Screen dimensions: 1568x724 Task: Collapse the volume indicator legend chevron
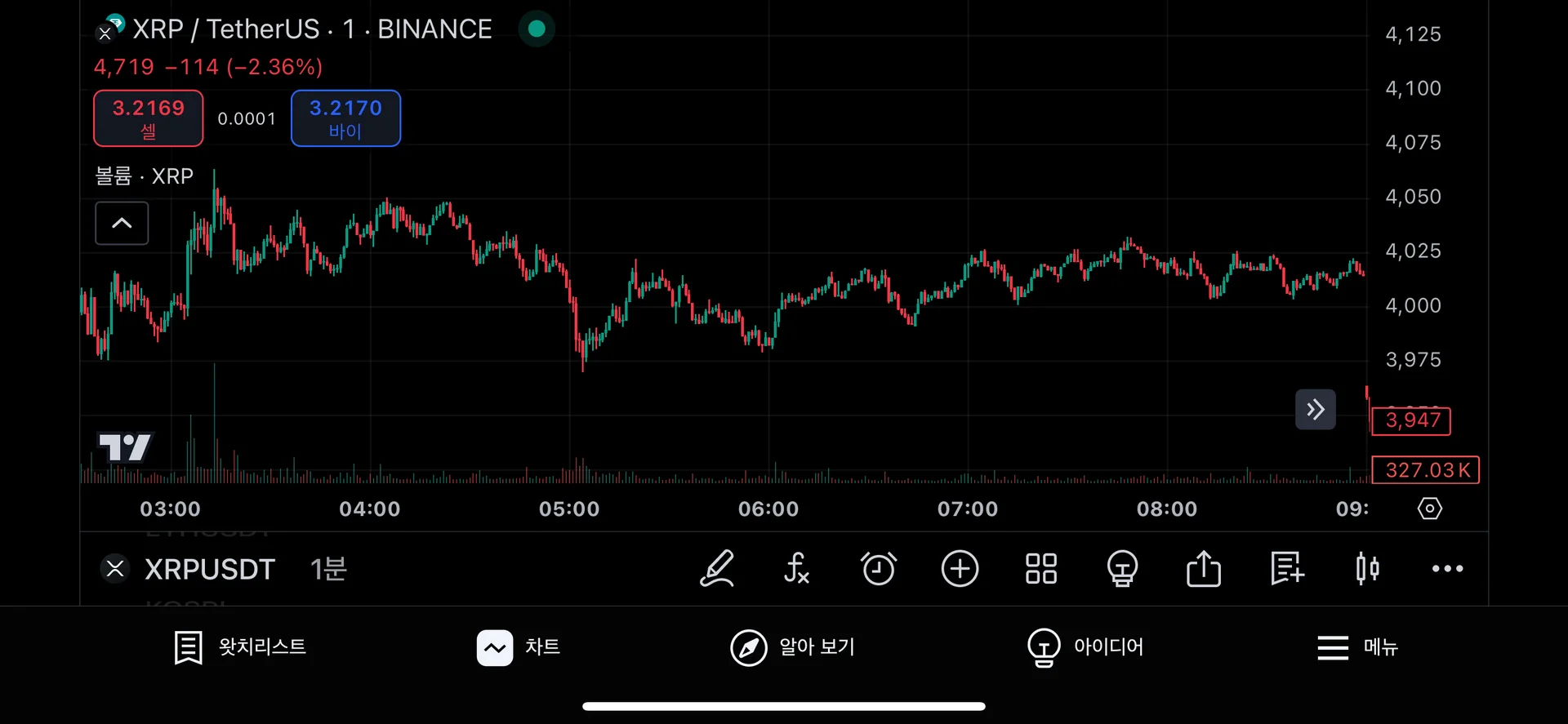[x=122, y=223]
